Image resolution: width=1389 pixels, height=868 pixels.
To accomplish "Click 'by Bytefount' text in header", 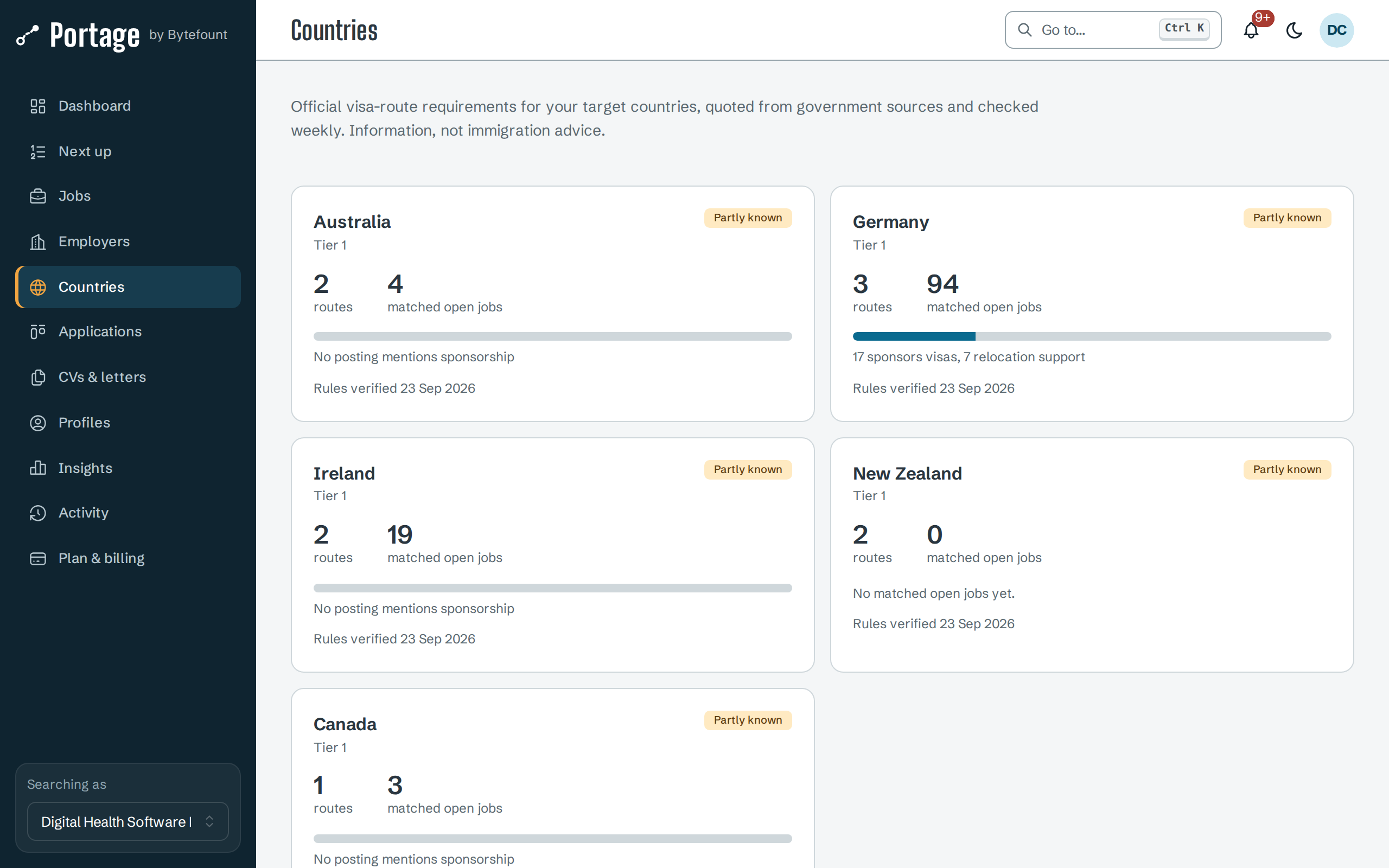I will 188,35.
